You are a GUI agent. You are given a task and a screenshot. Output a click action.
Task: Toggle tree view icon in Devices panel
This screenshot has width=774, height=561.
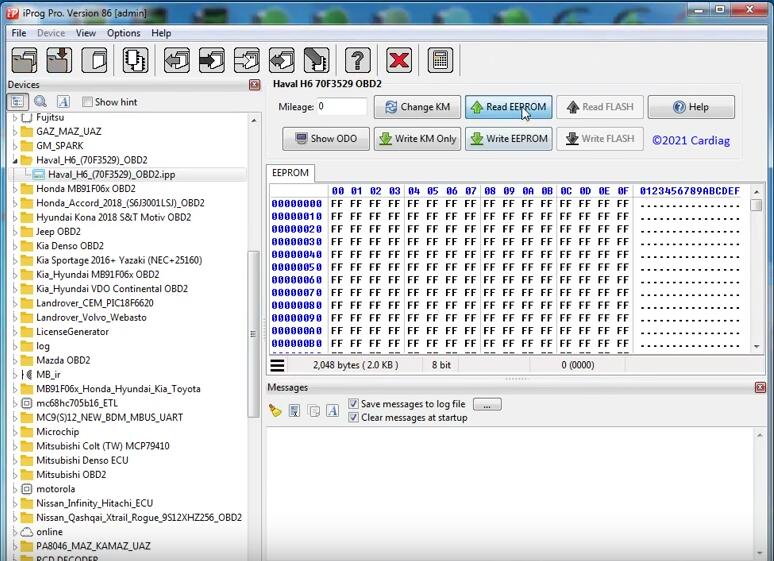[x=18, y=102]
